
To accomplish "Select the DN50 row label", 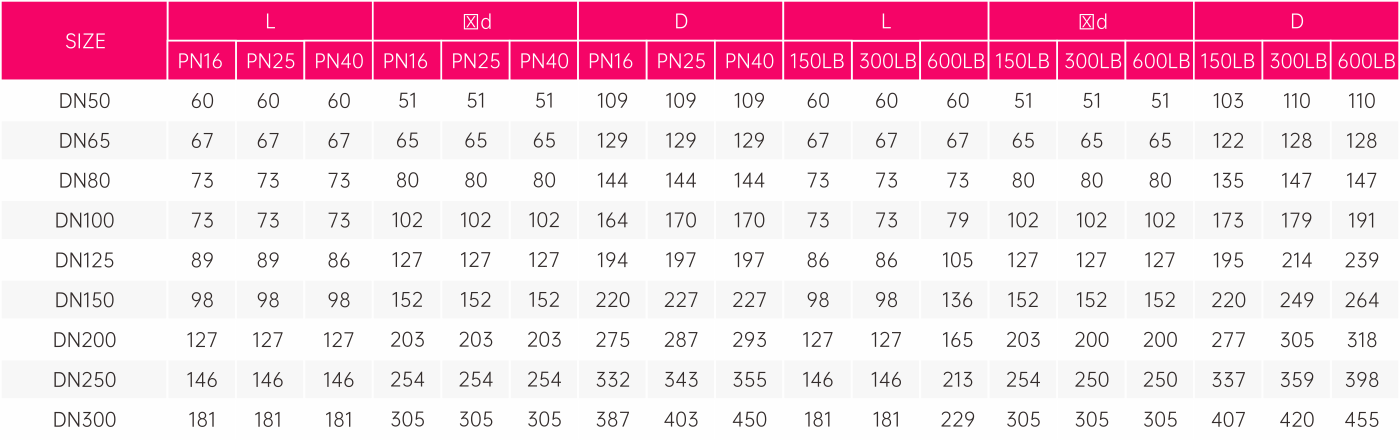I will 84,101.
